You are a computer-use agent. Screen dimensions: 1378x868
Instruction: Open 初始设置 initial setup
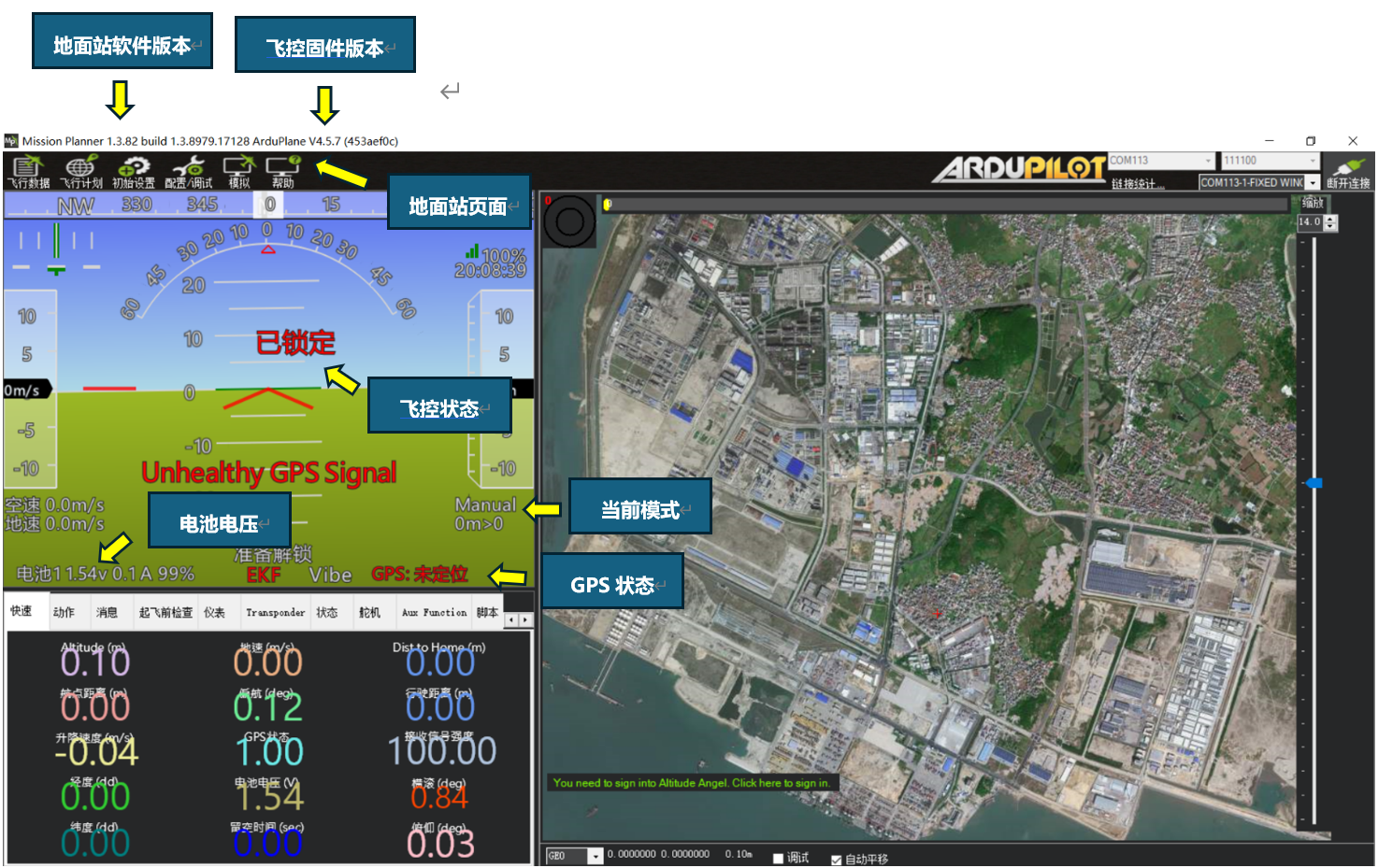(x=134, y=172)
